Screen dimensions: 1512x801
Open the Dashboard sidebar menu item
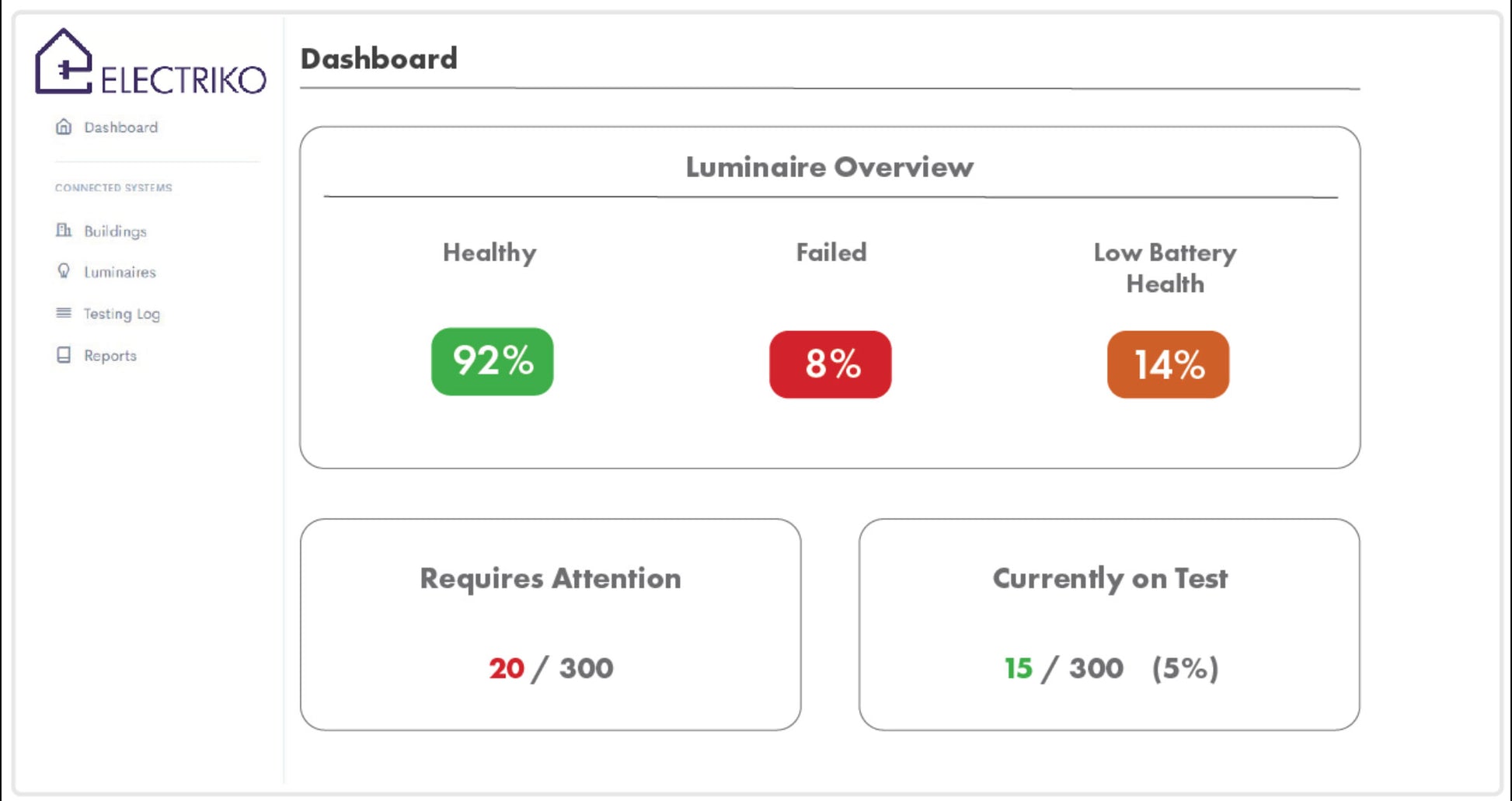point(120,127)
